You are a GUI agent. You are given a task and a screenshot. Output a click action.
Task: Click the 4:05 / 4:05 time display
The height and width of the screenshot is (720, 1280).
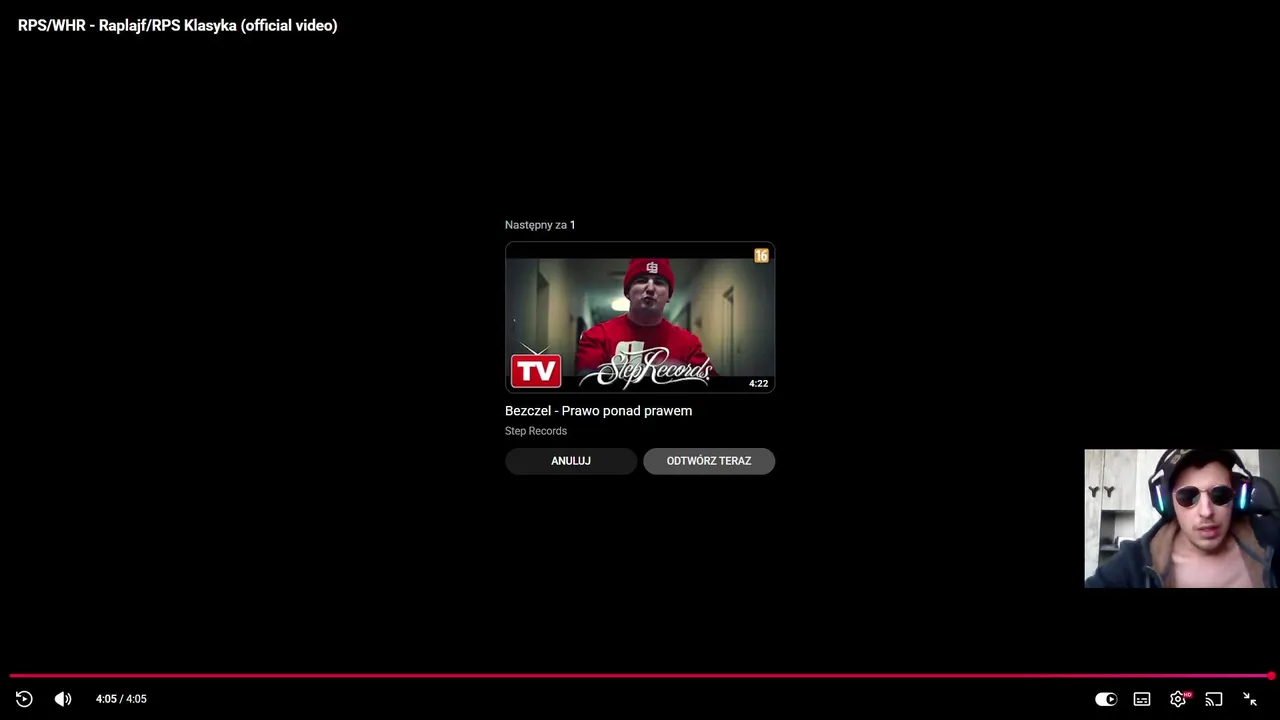(x=121, y=699)
